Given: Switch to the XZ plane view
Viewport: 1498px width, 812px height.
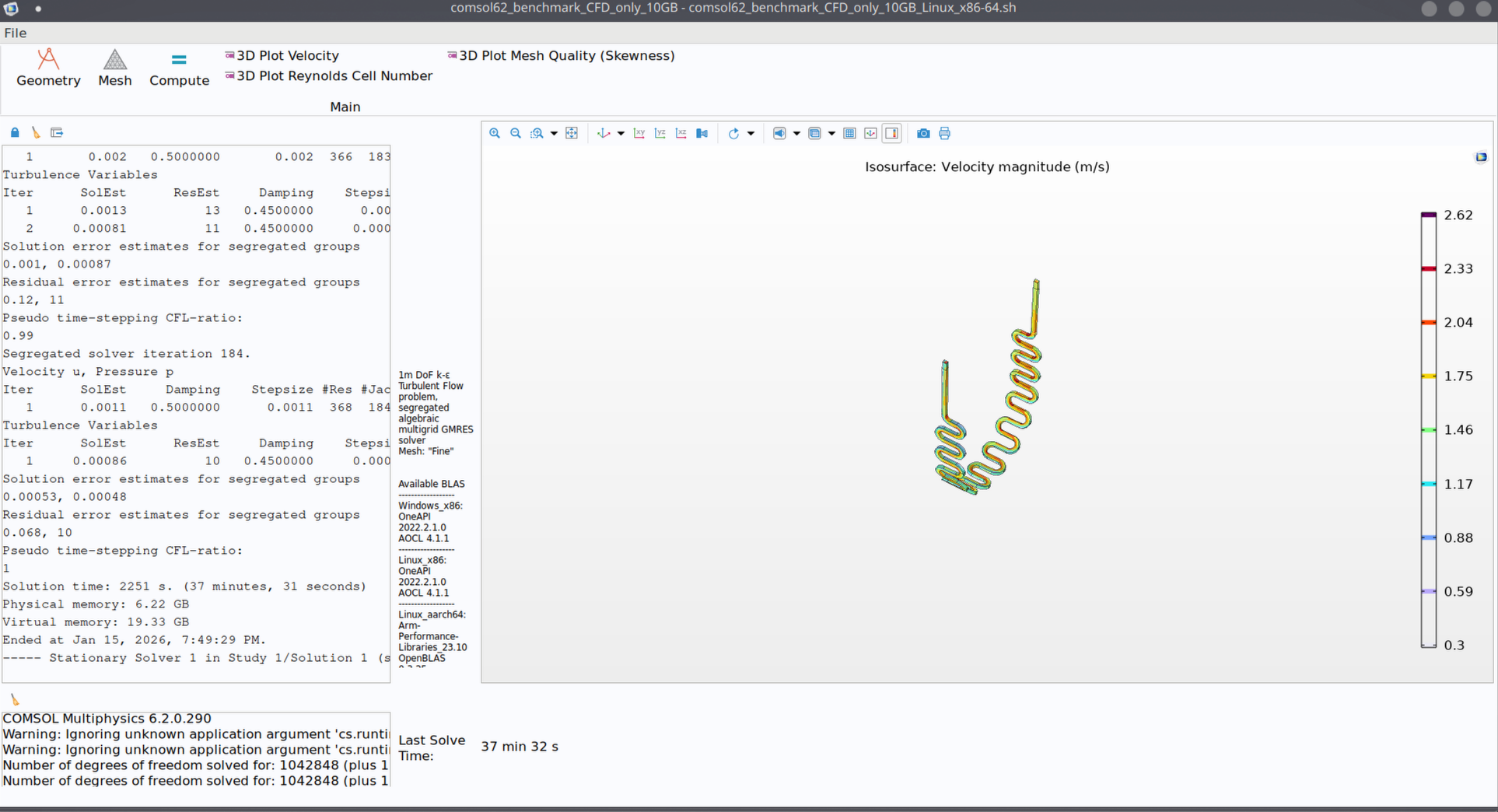Looking at the screenshot, I should click(681, 133).
